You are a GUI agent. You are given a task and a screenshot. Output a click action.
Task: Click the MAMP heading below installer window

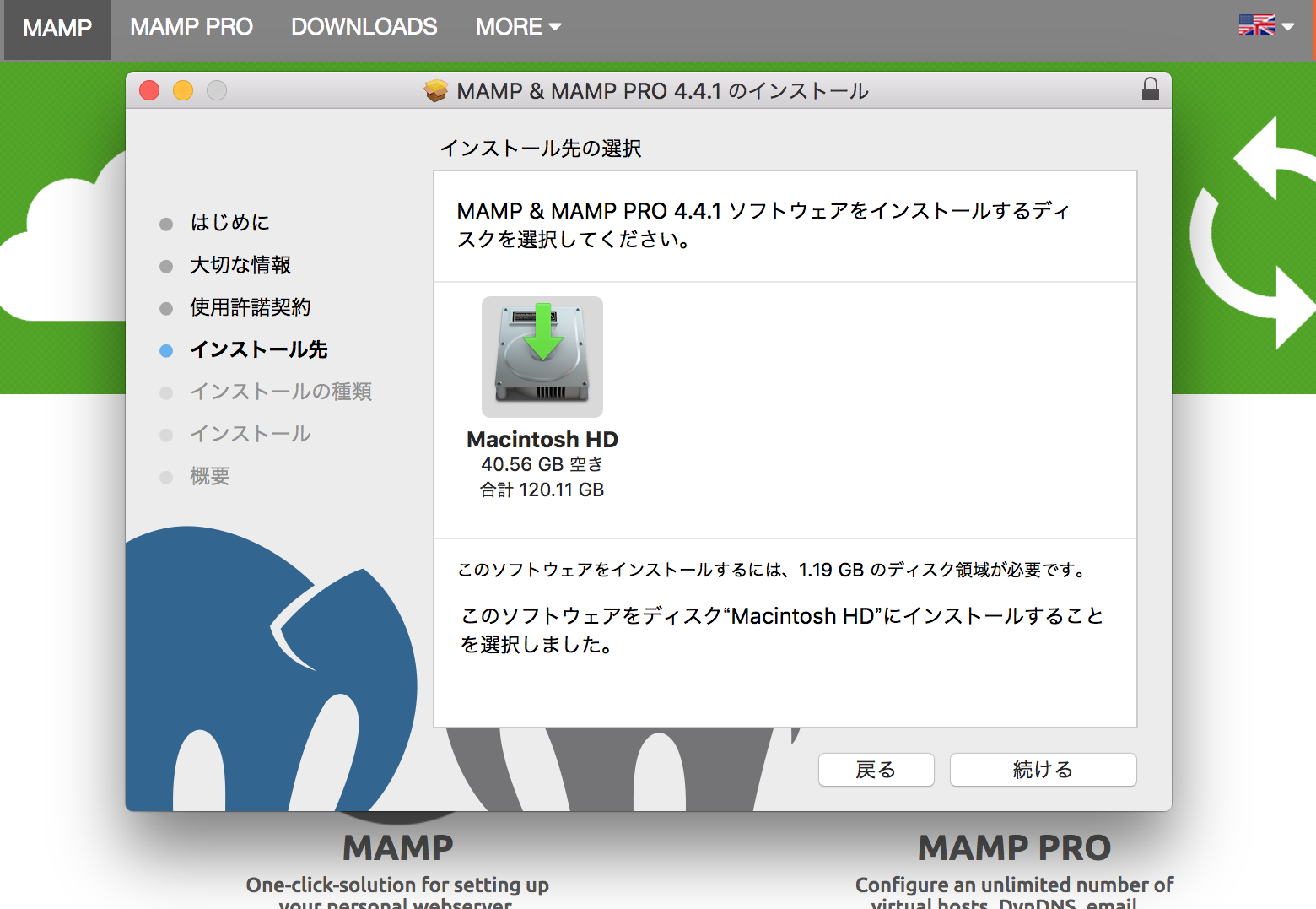point(398,847)
